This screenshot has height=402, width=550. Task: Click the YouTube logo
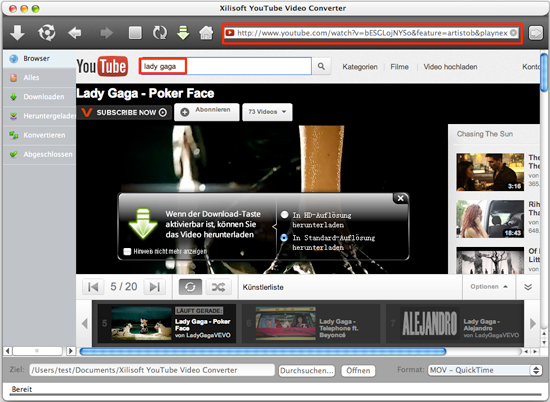[x=102, y=66]
